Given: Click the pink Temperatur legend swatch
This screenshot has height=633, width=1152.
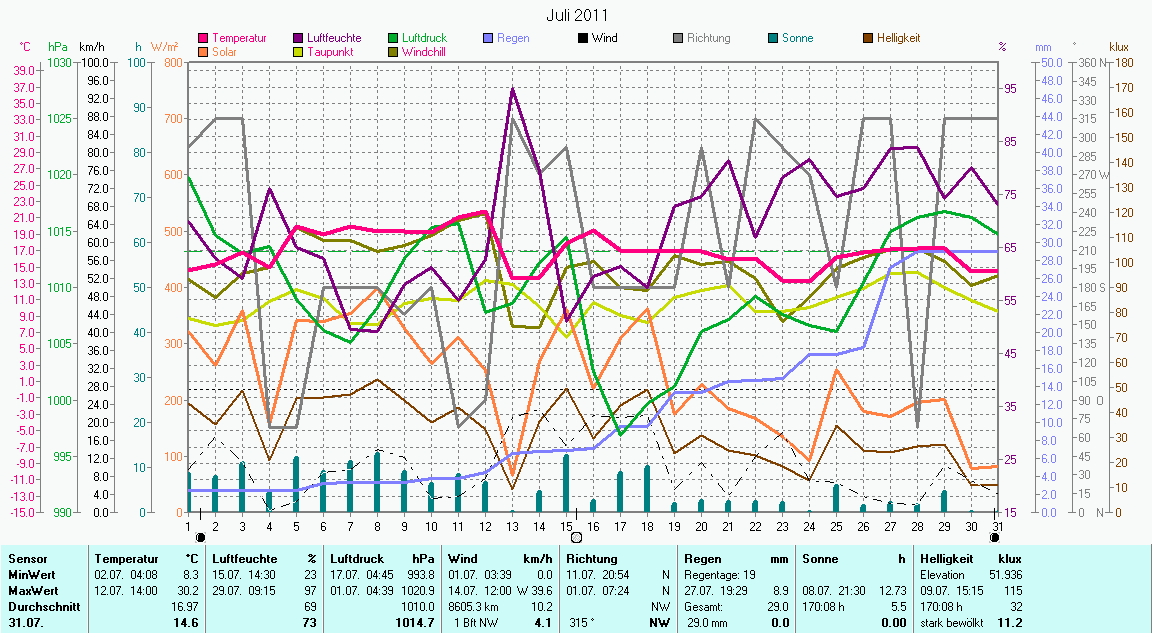Looking at the screenshot, I should pos(204,39).
